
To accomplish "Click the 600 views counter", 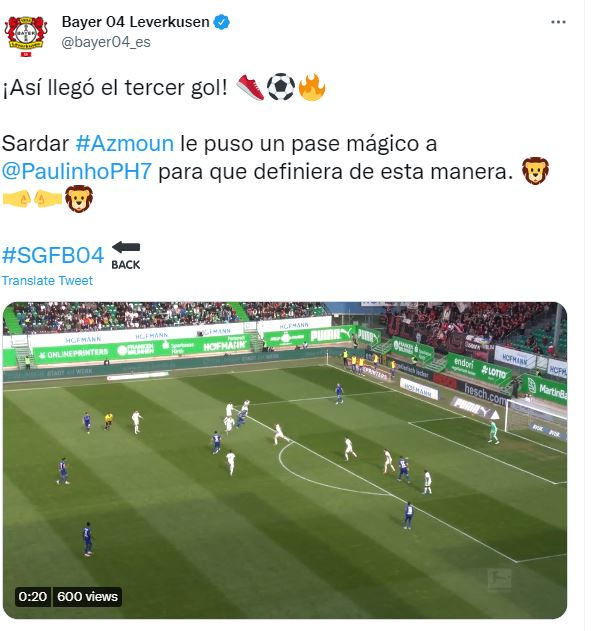I will point(87,596).
